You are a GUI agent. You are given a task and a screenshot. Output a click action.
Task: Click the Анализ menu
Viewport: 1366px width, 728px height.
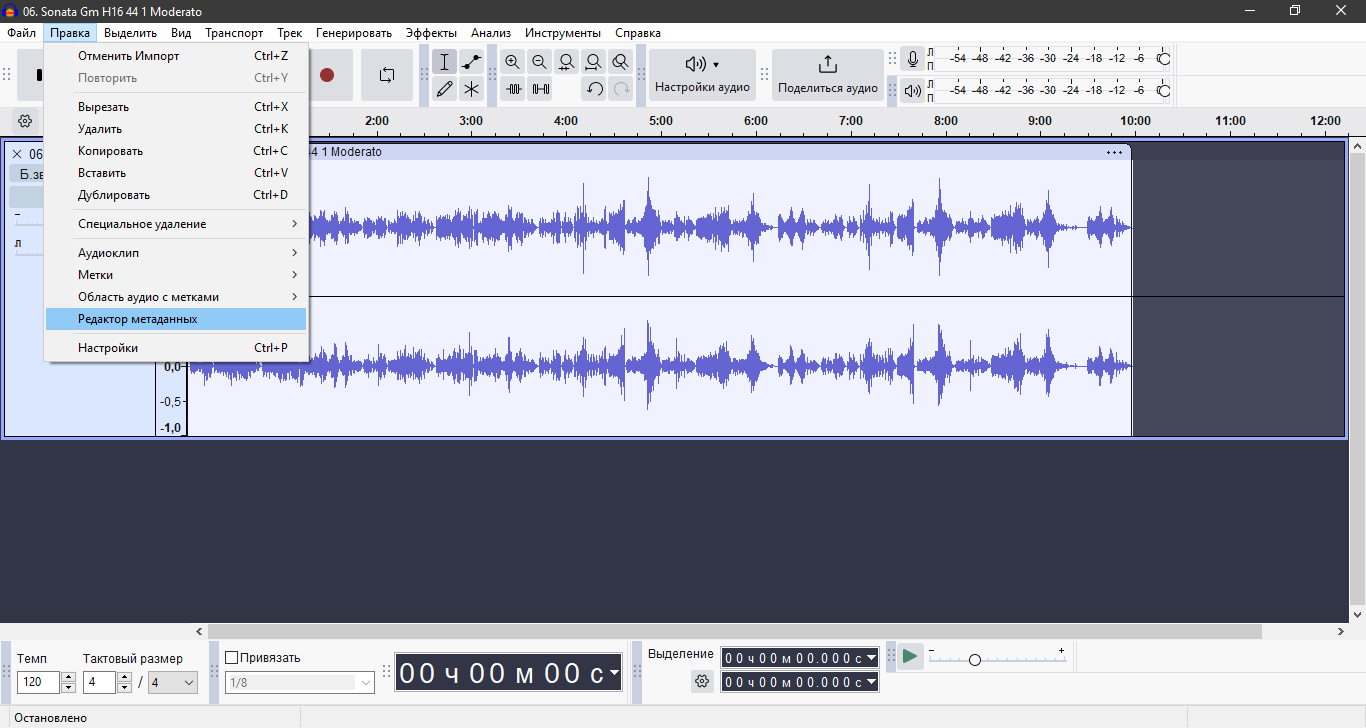coord(491,33)
